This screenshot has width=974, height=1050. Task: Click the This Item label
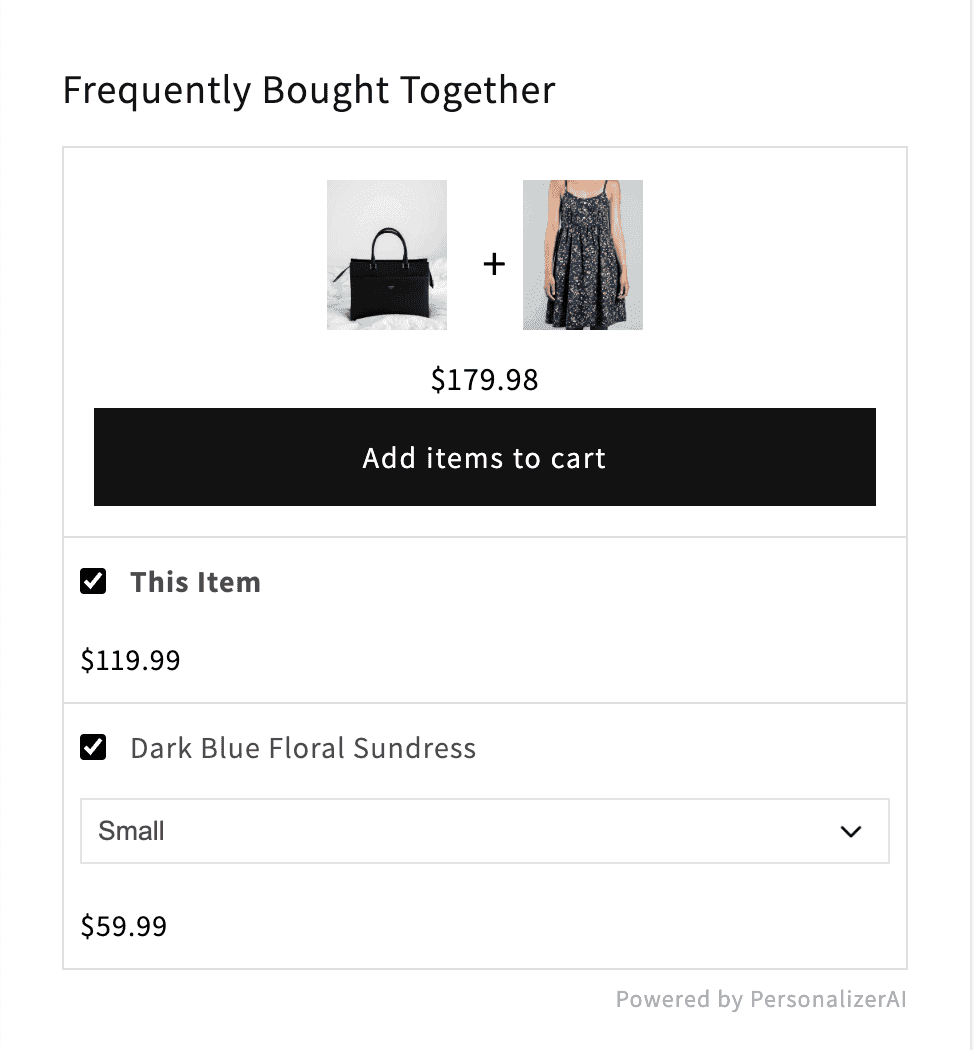pos(195,581)
